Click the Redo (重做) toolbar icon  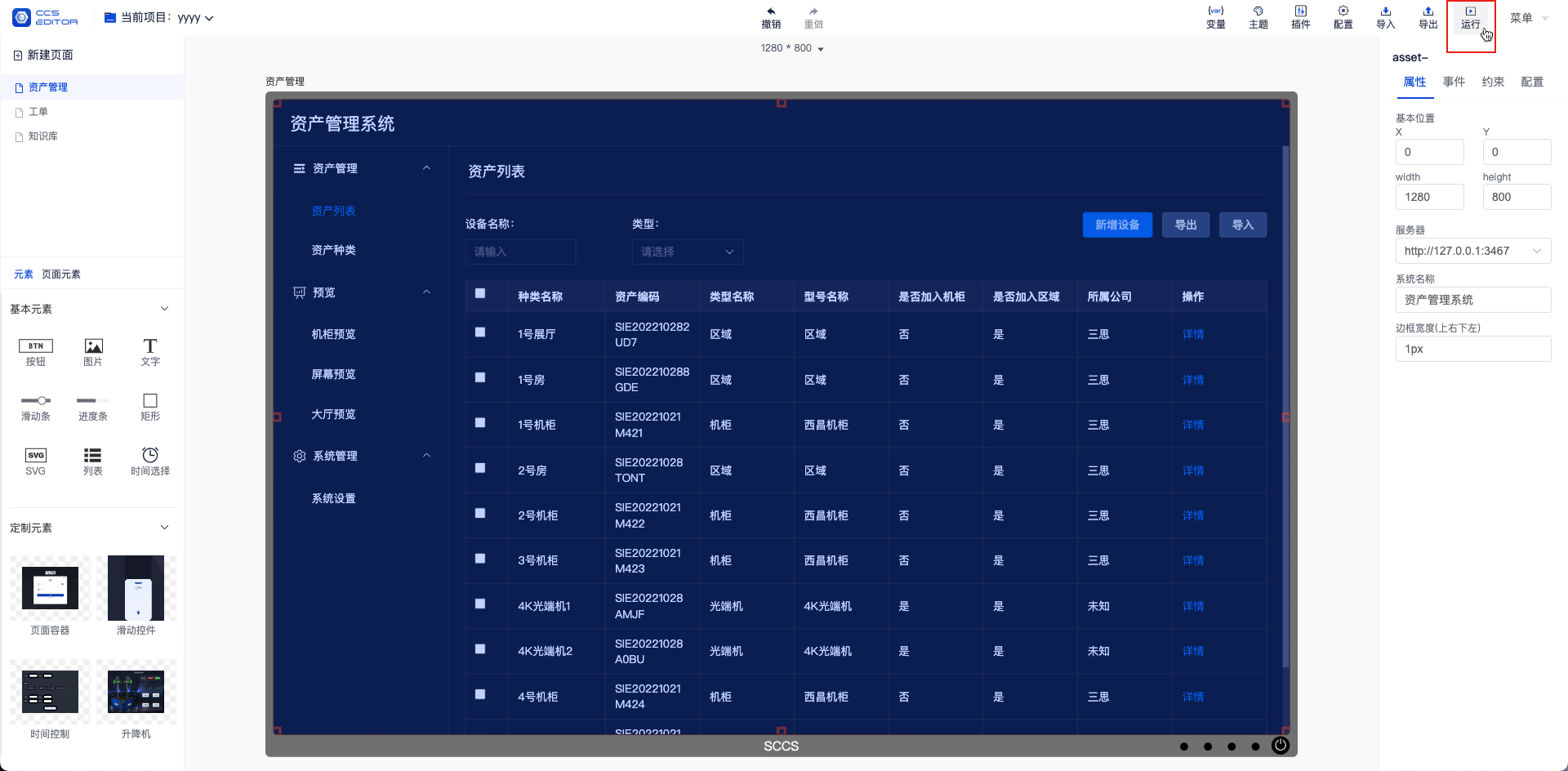coord(813,18)
